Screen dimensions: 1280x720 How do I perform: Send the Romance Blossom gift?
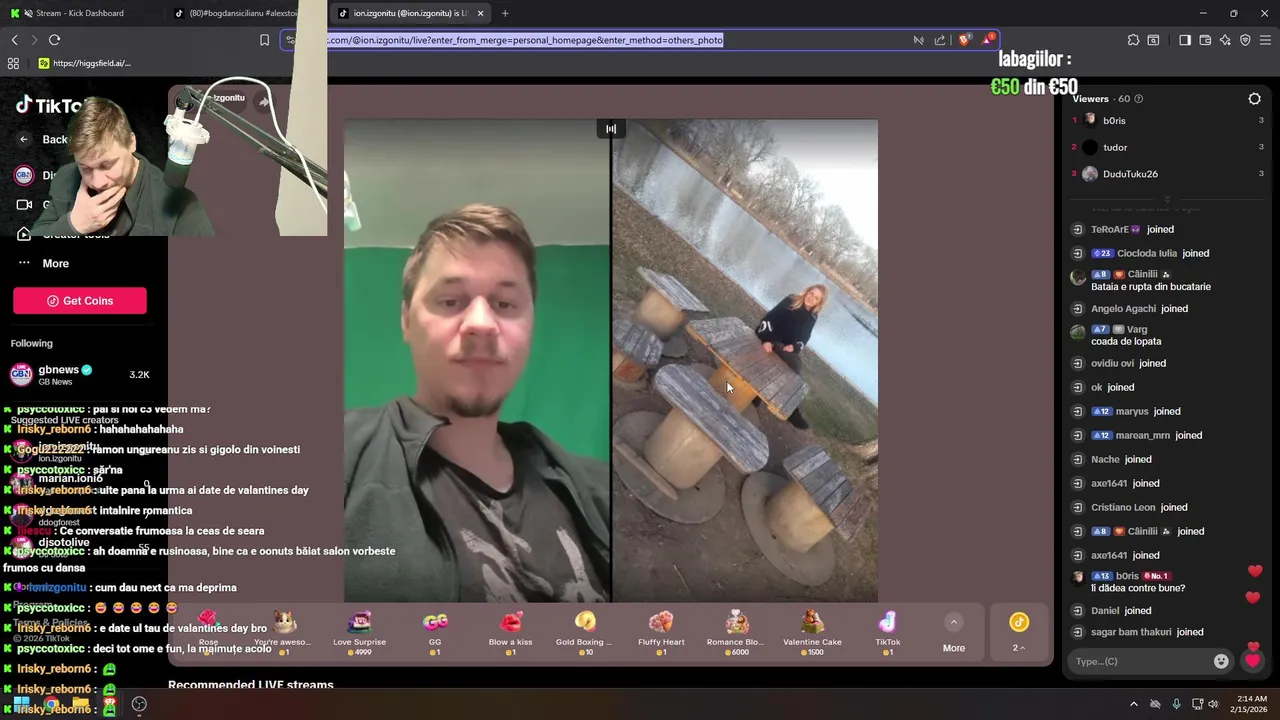click(736, 633)
